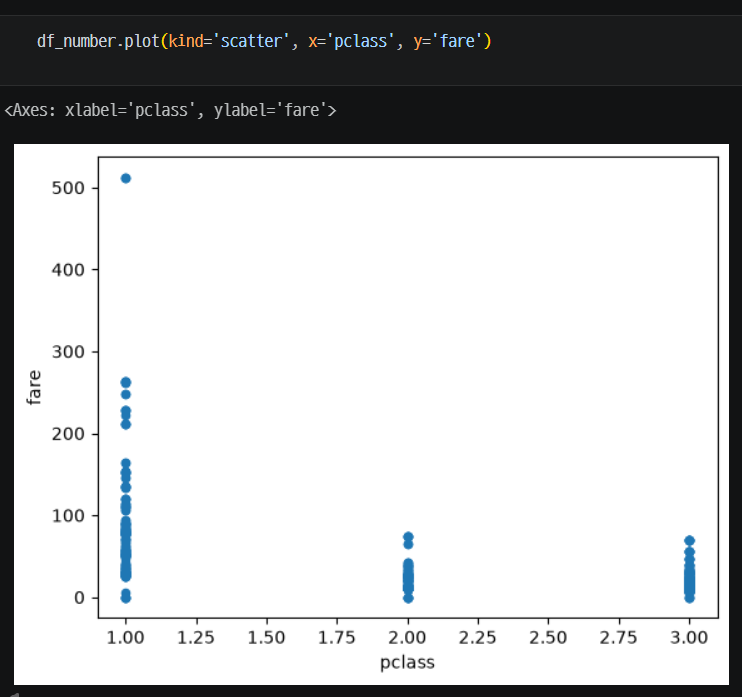
Task: Click the 300 y-axis tick label
Action: tap(68, 352)
